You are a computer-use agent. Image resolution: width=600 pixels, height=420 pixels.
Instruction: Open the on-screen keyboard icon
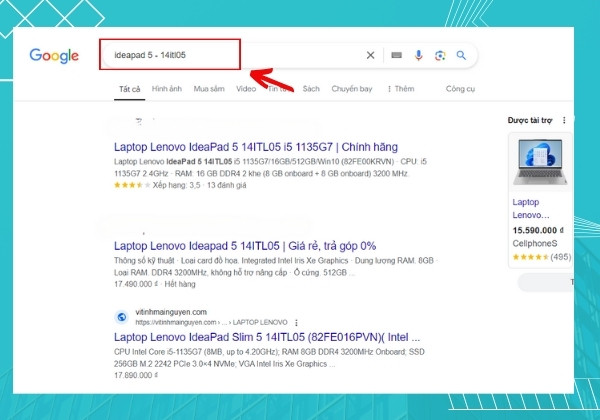pyautogui.click(x=396, y=55)
